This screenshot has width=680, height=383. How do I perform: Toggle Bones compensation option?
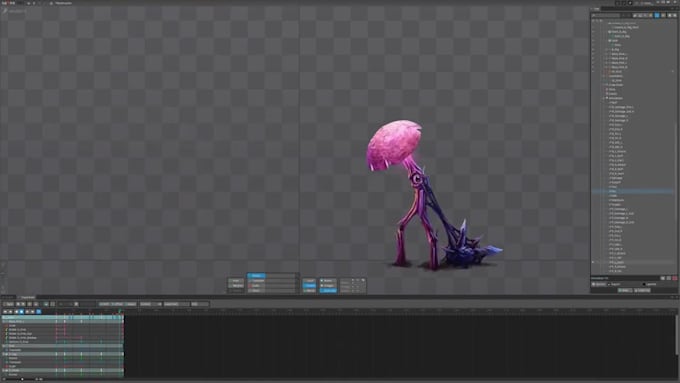pos(328,281)
